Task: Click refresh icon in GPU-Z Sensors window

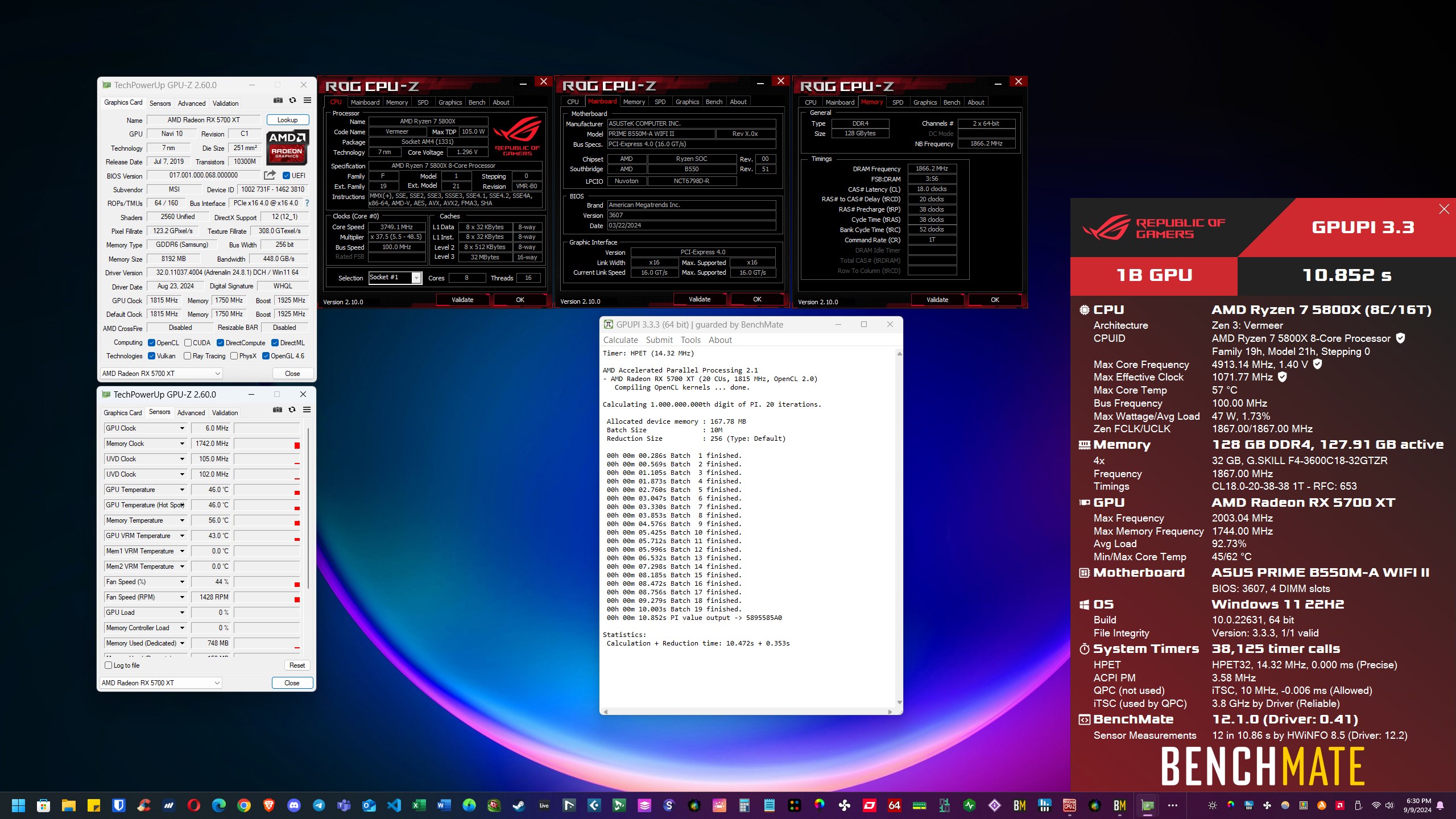Action: [292, 410]
